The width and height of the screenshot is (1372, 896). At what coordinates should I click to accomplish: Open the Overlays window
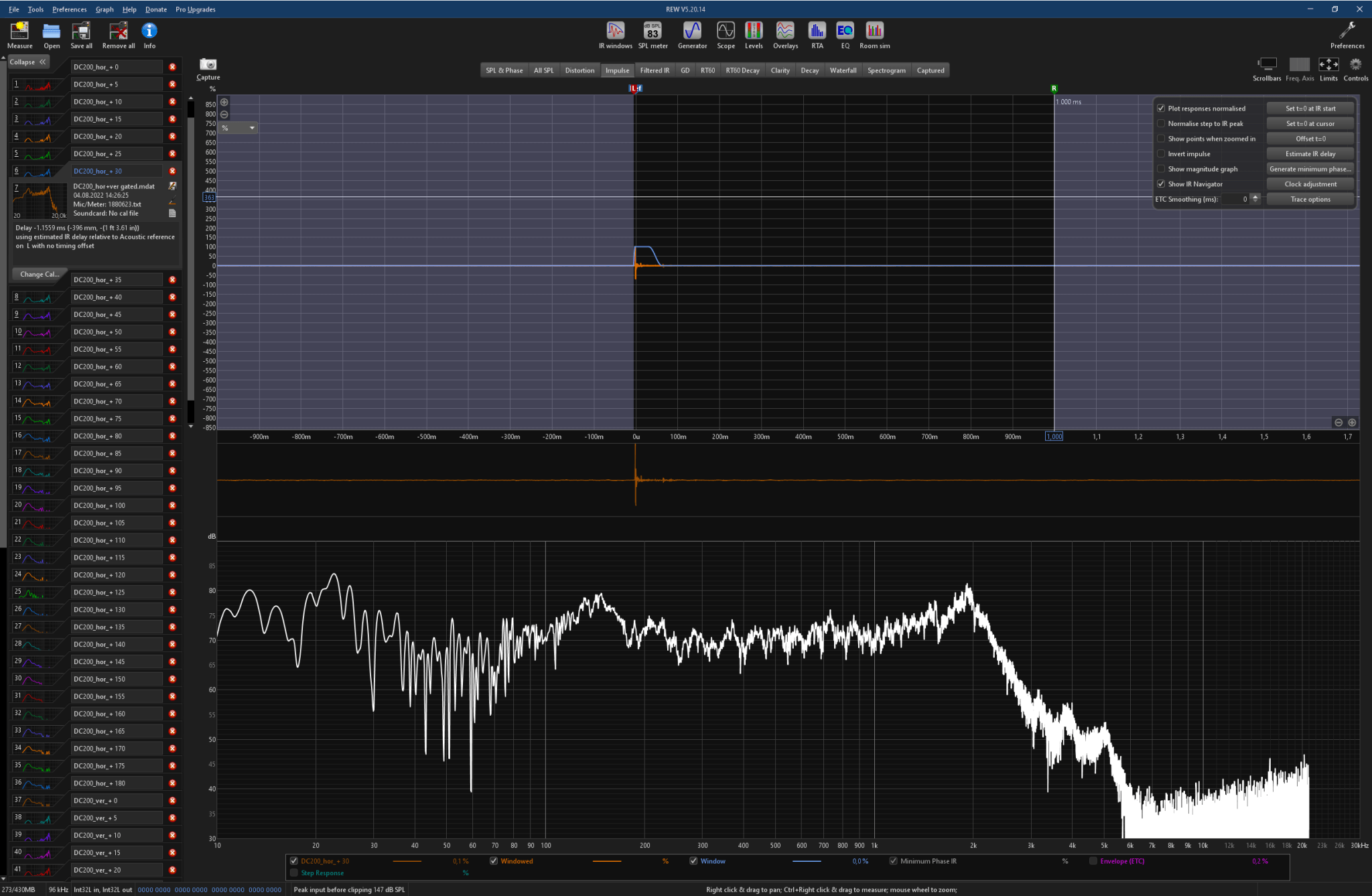785,35
